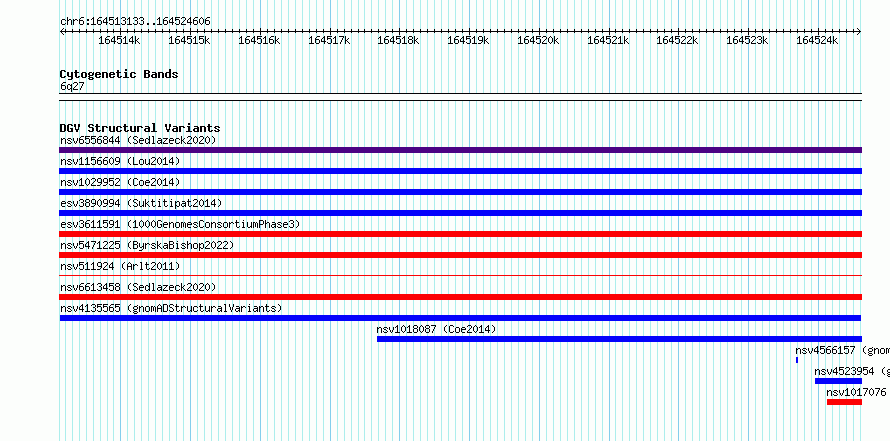The height and width of the screenshot is (441, 890).
Task: Click the right arrowhead of the ruler
Action: click(859, 31)
